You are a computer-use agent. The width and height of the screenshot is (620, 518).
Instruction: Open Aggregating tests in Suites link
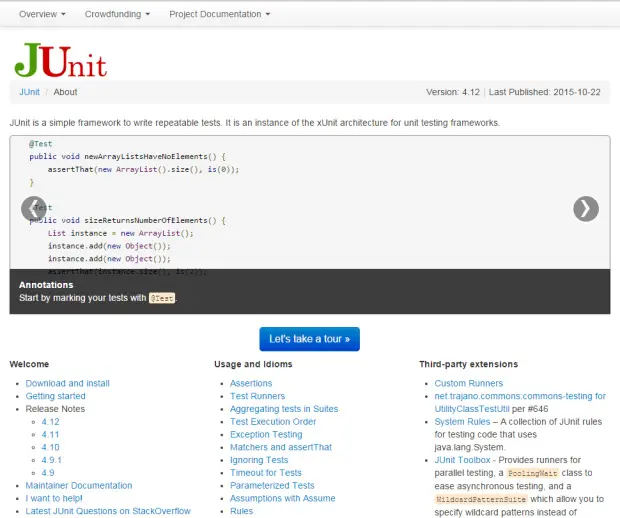point(284,409)
